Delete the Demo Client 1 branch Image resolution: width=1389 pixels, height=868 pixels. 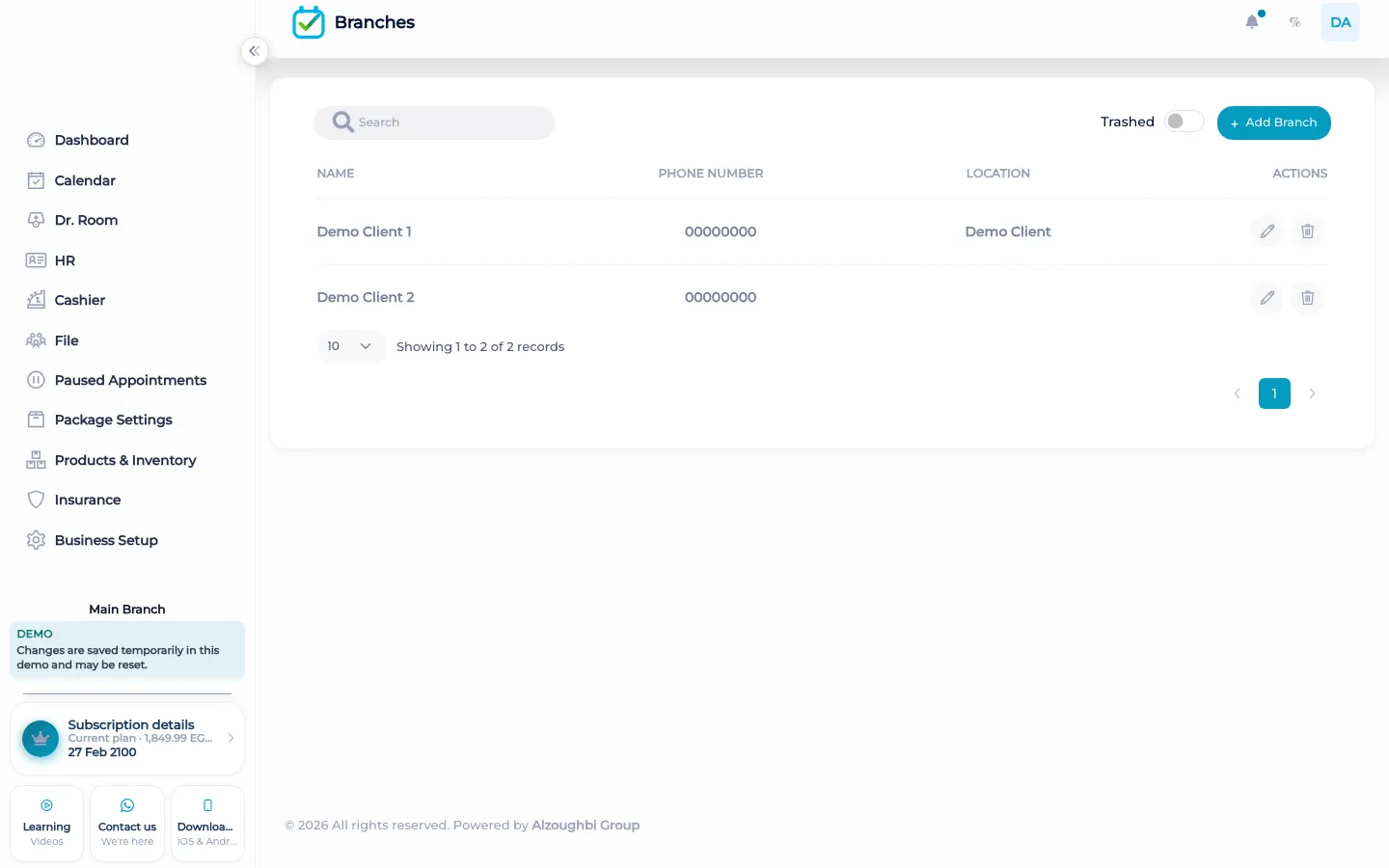[1307, 231]
